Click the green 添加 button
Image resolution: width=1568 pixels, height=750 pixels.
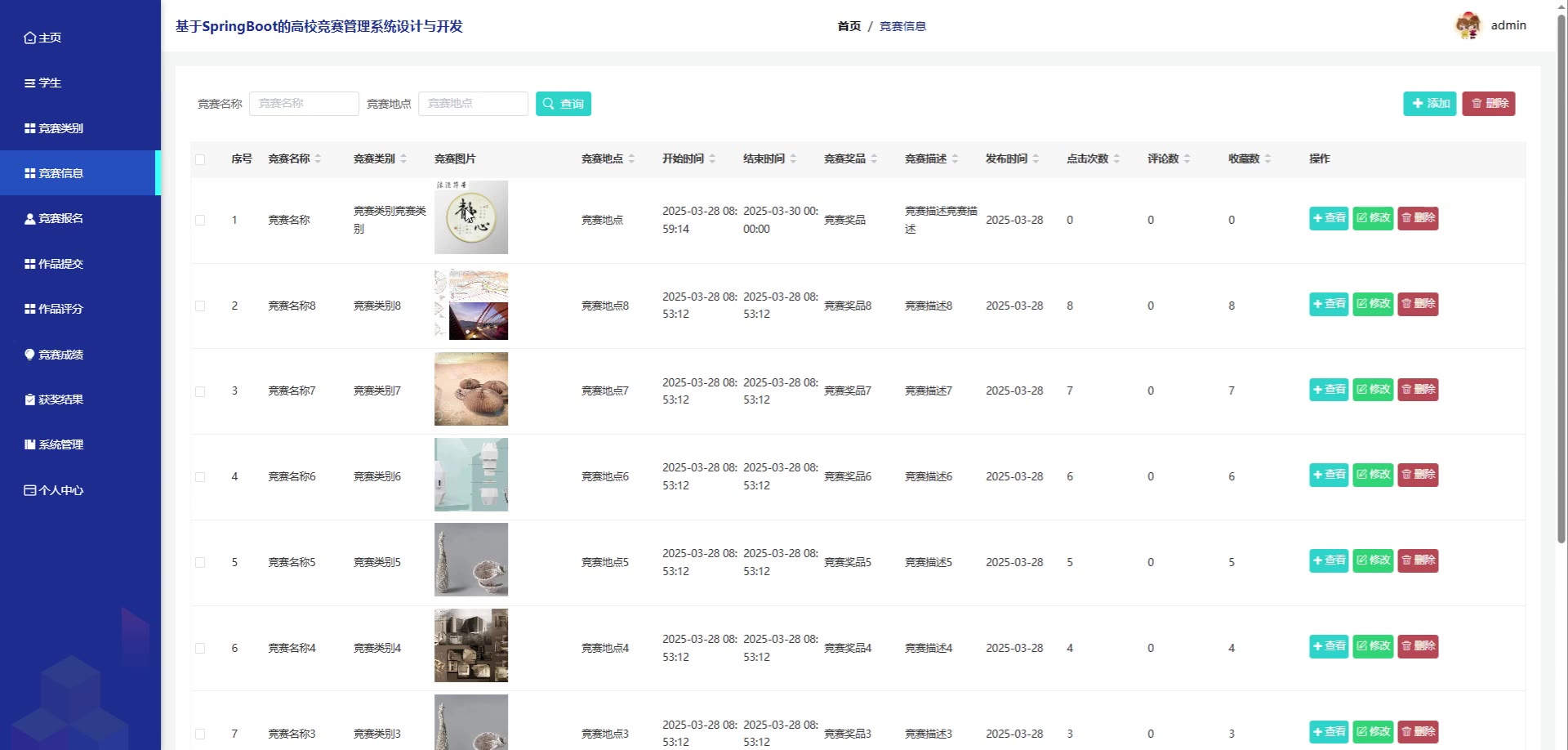click(x=1430, y=104)
